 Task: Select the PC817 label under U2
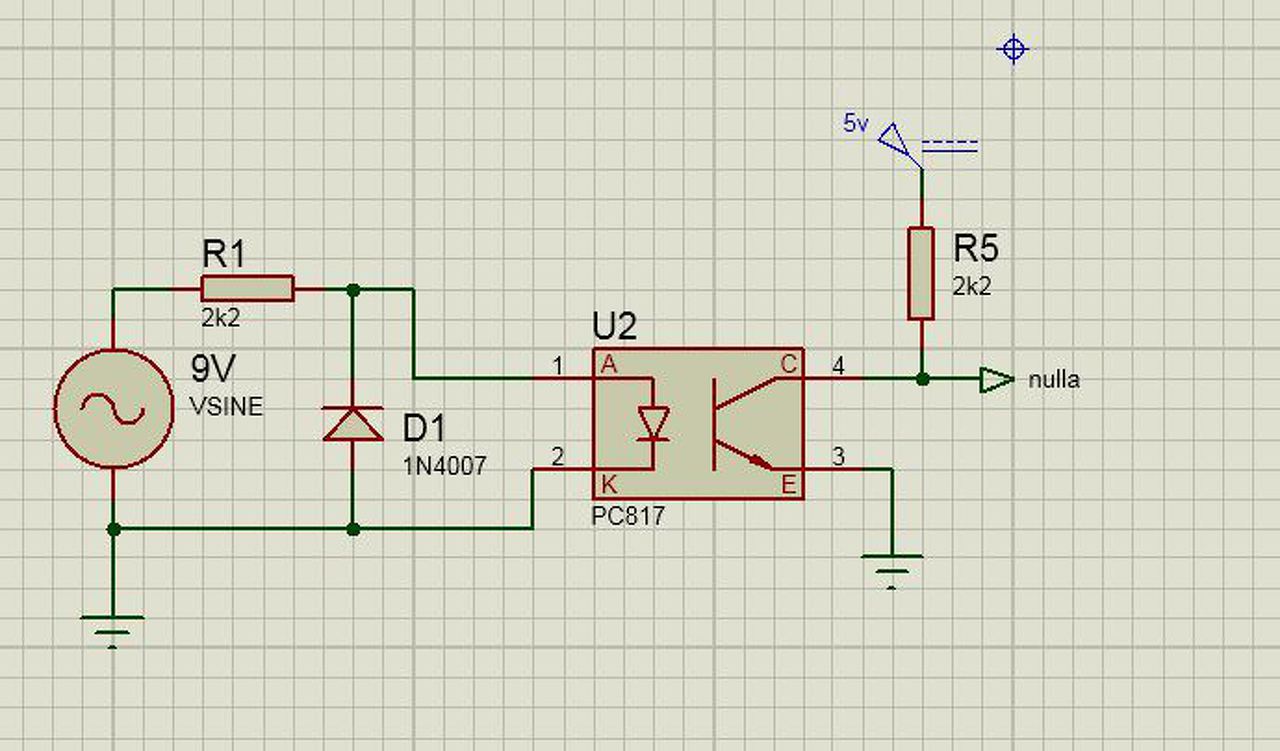pos(628,518)
